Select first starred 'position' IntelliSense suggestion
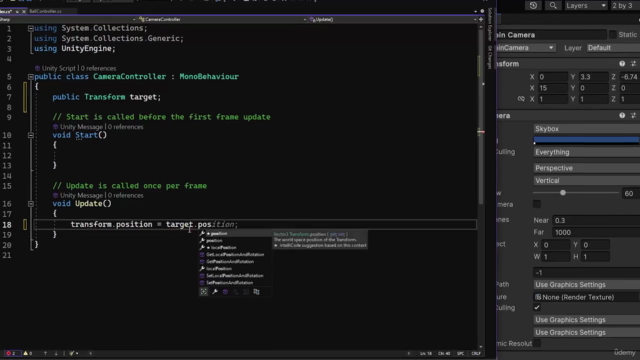The image size is (640, 360). coord(235,233)
